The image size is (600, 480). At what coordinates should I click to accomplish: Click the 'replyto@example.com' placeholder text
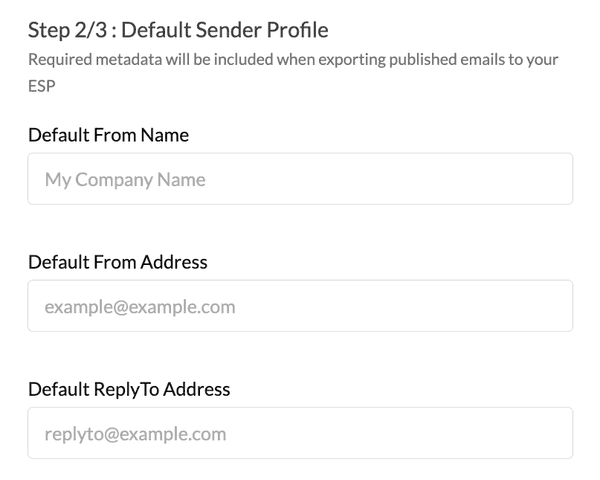[x=135, y=434]
